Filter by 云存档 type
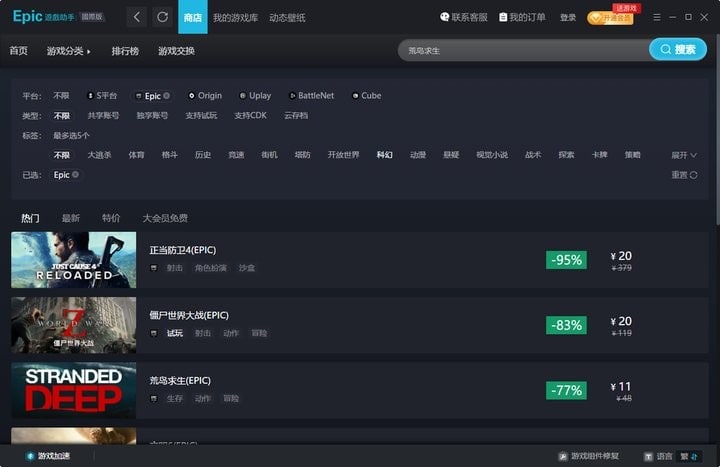720x467 pixels. pos(296,115)
